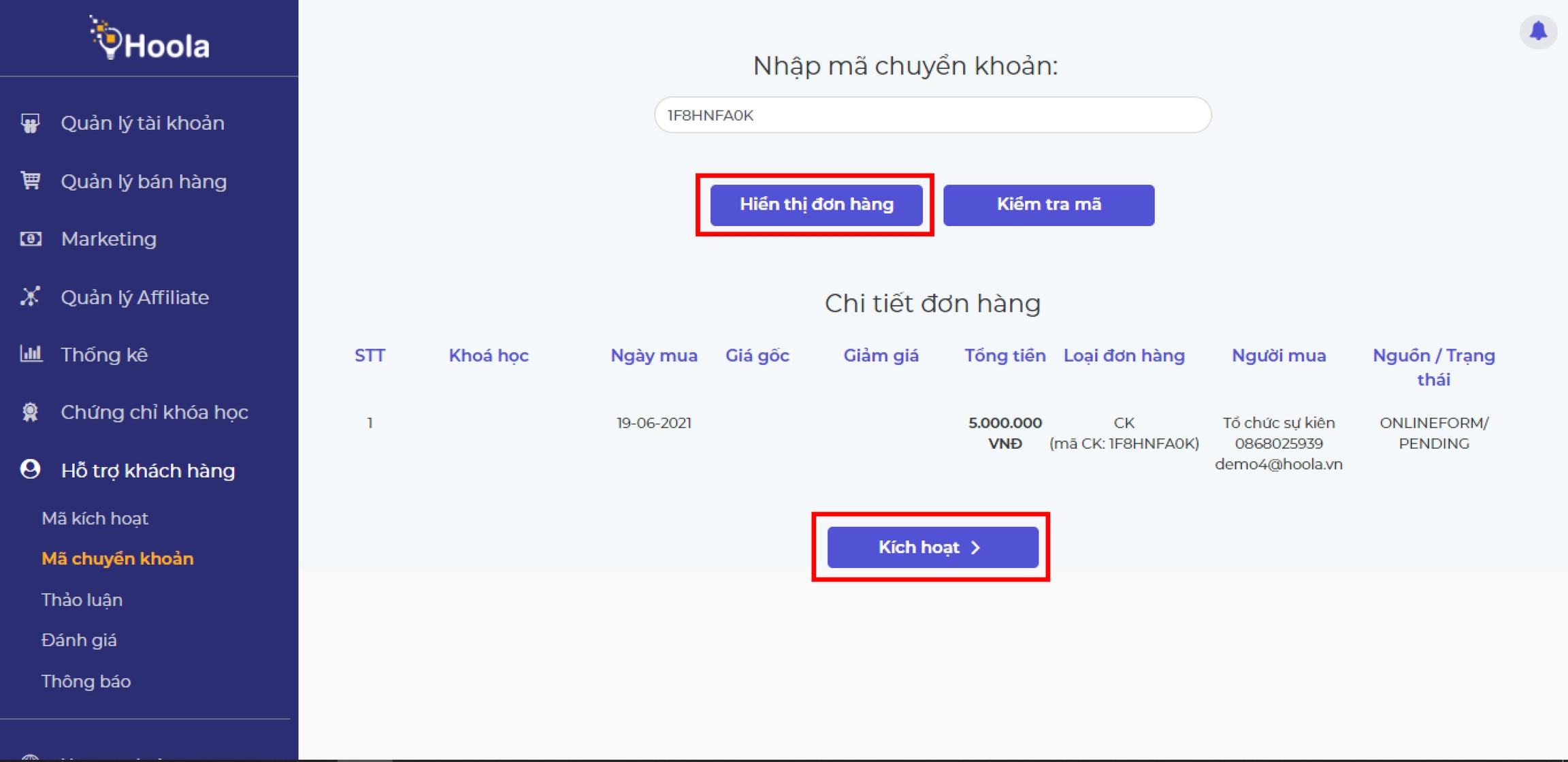The image size is (1568, 762).
Task: Click the Kích hoạt button
Action: click(x=932, y=547)
